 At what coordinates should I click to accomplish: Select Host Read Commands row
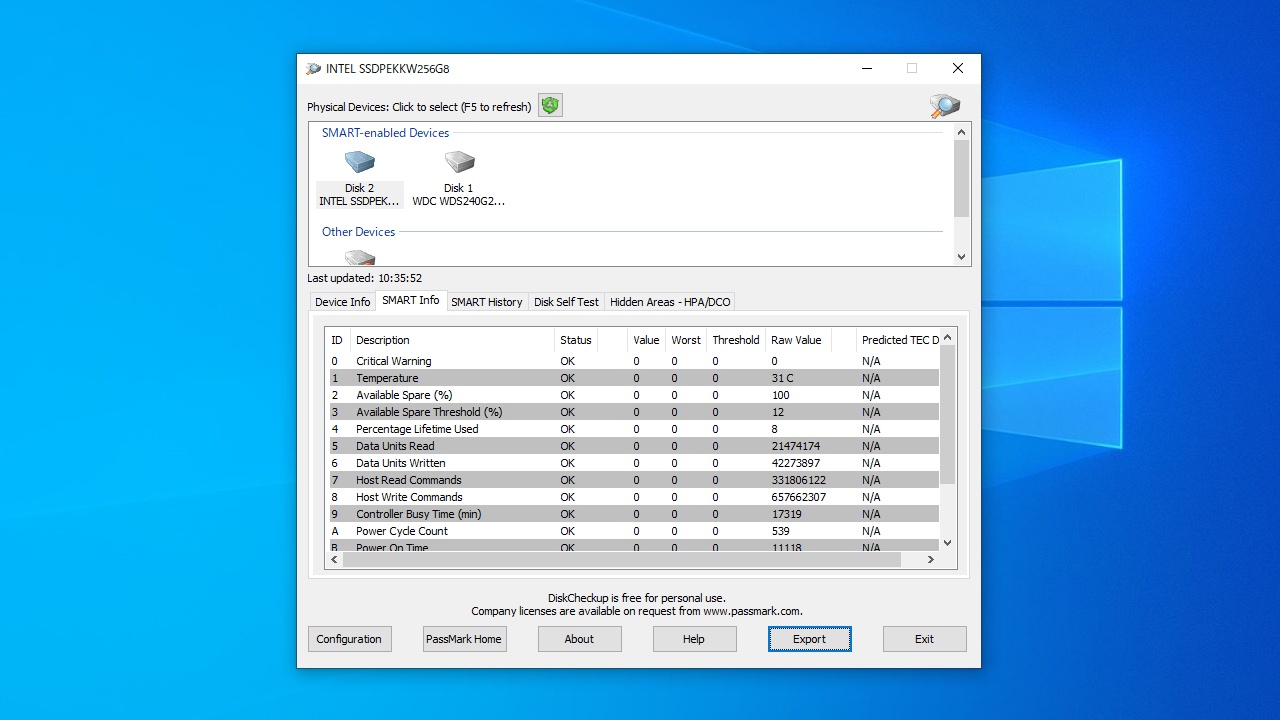[x=634, y=480]
